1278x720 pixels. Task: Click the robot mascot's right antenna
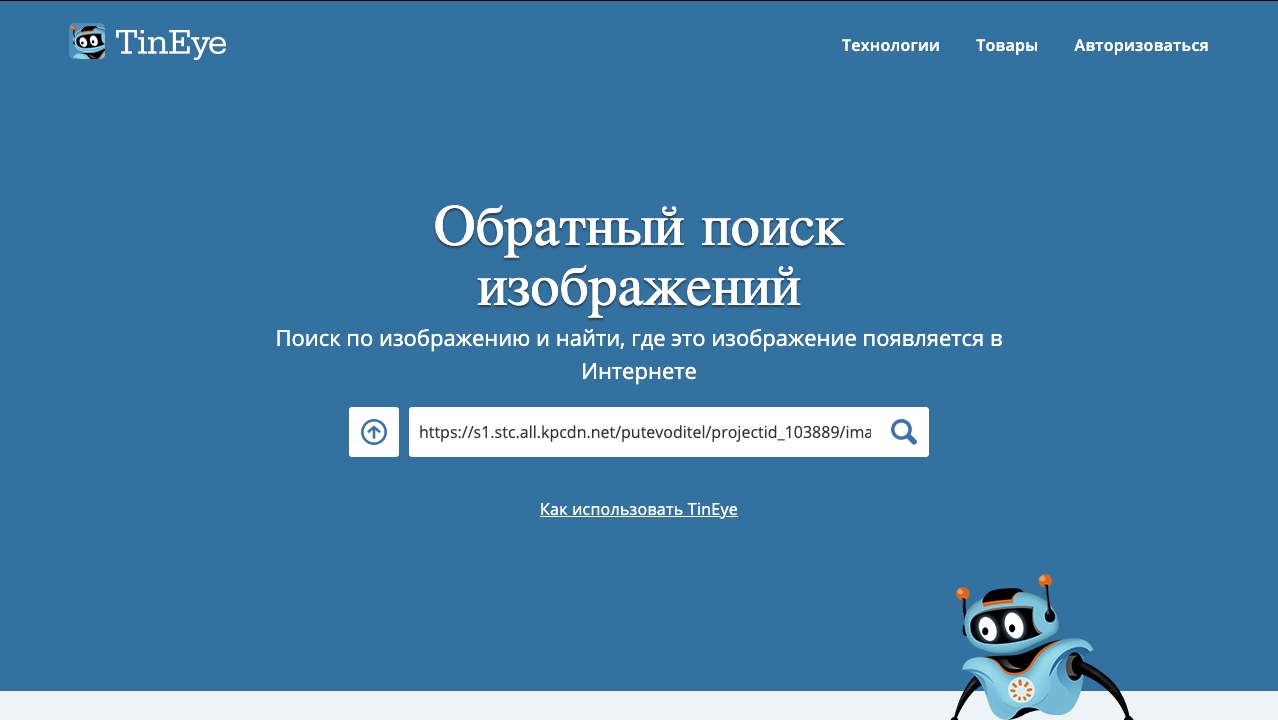pos(1045,581)
